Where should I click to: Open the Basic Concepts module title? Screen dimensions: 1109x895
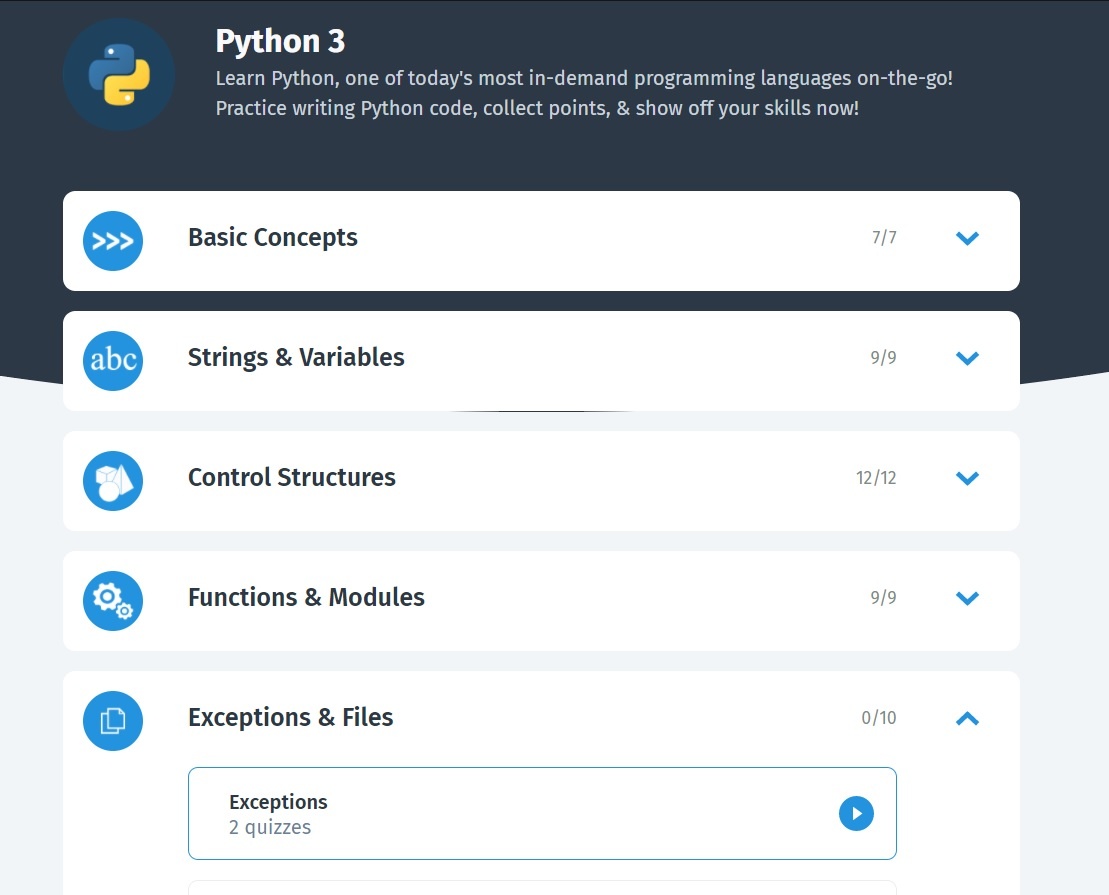(x=273, y=238)
